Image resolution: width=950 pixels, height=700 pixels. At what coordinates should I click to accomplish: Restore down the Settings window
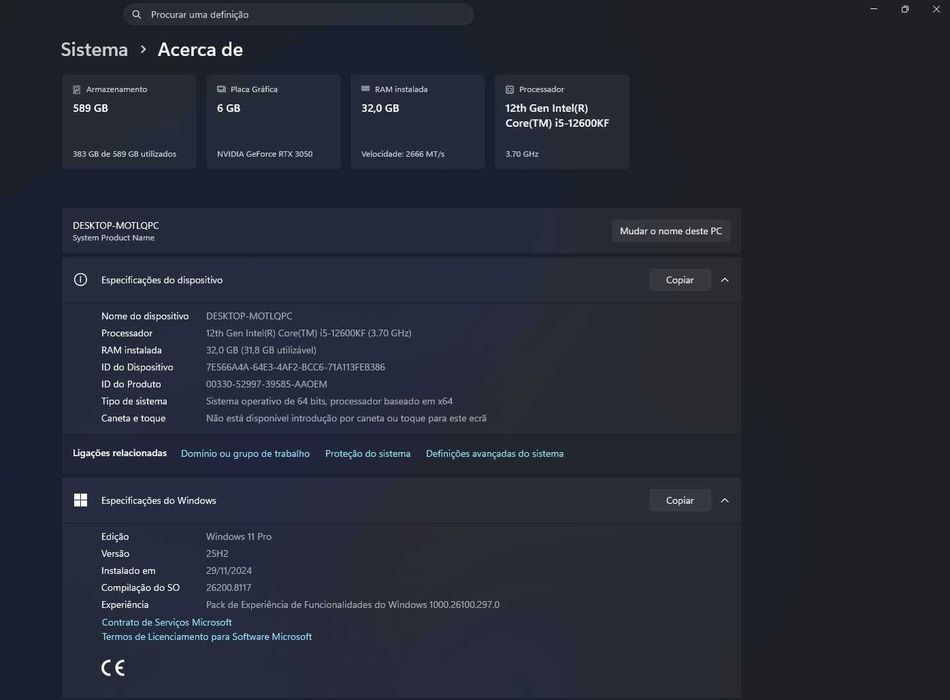[905, 9]
